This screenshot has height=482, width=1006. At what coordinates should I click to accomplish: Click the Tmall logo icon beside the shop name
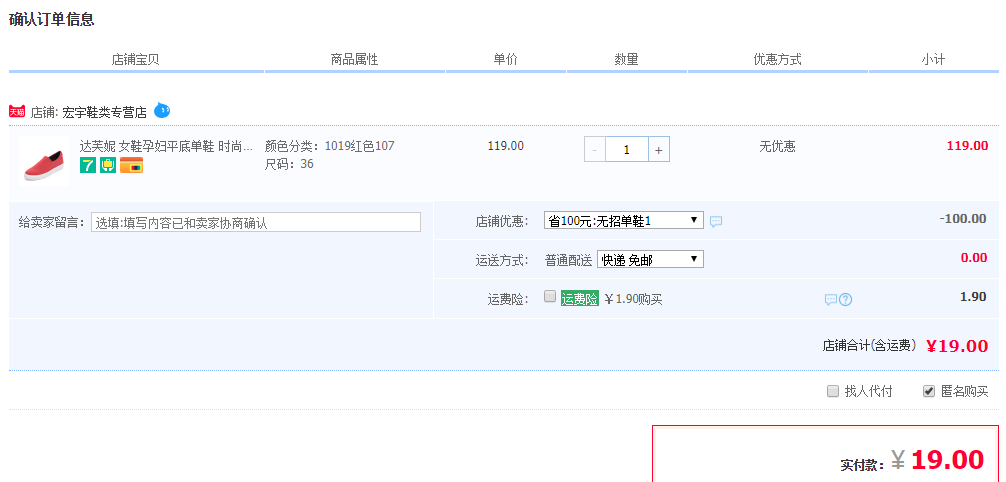17,112
